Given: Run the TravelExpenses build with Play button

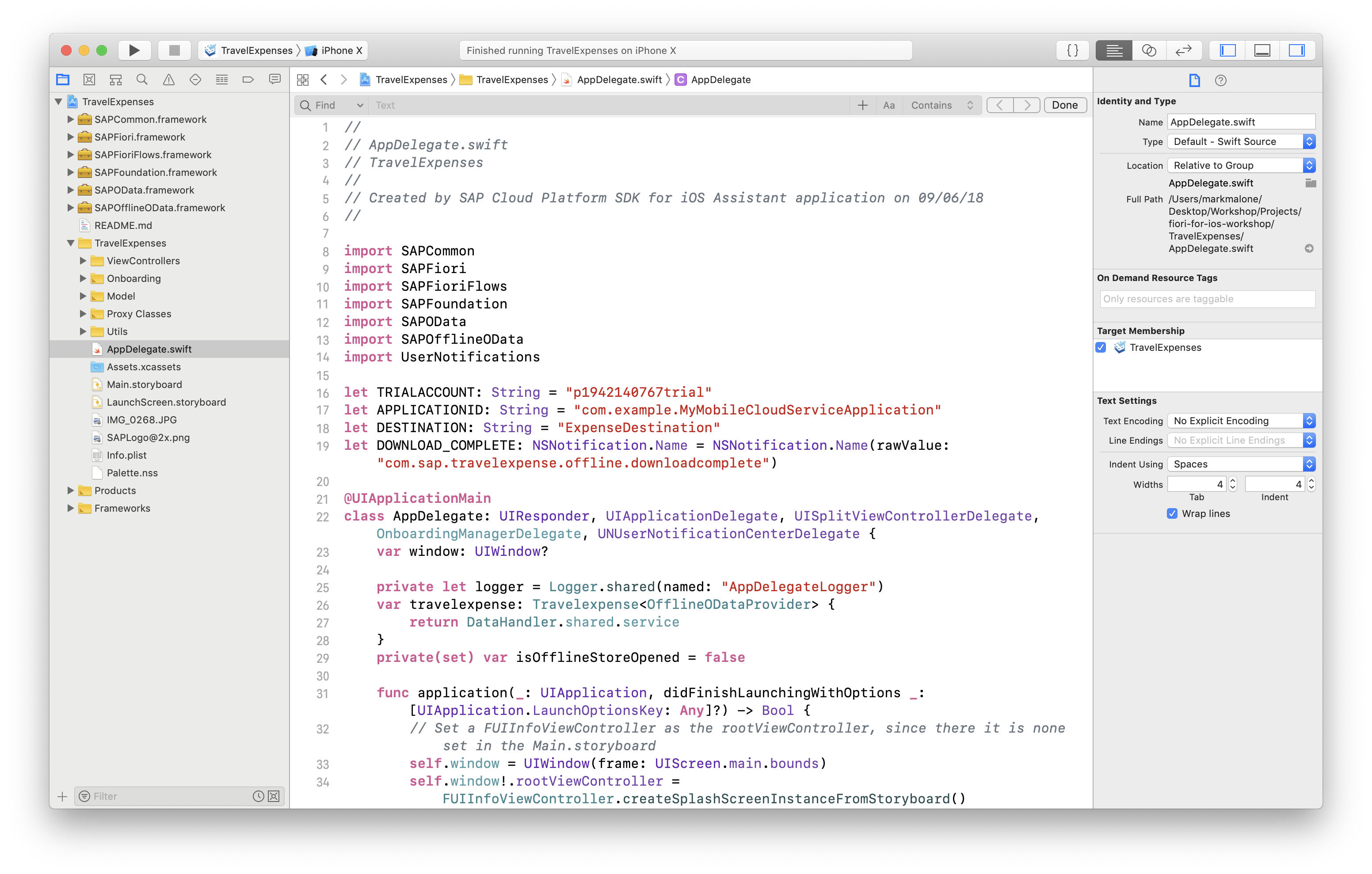Looking at the screenshot, I should [x=134, y=50].
